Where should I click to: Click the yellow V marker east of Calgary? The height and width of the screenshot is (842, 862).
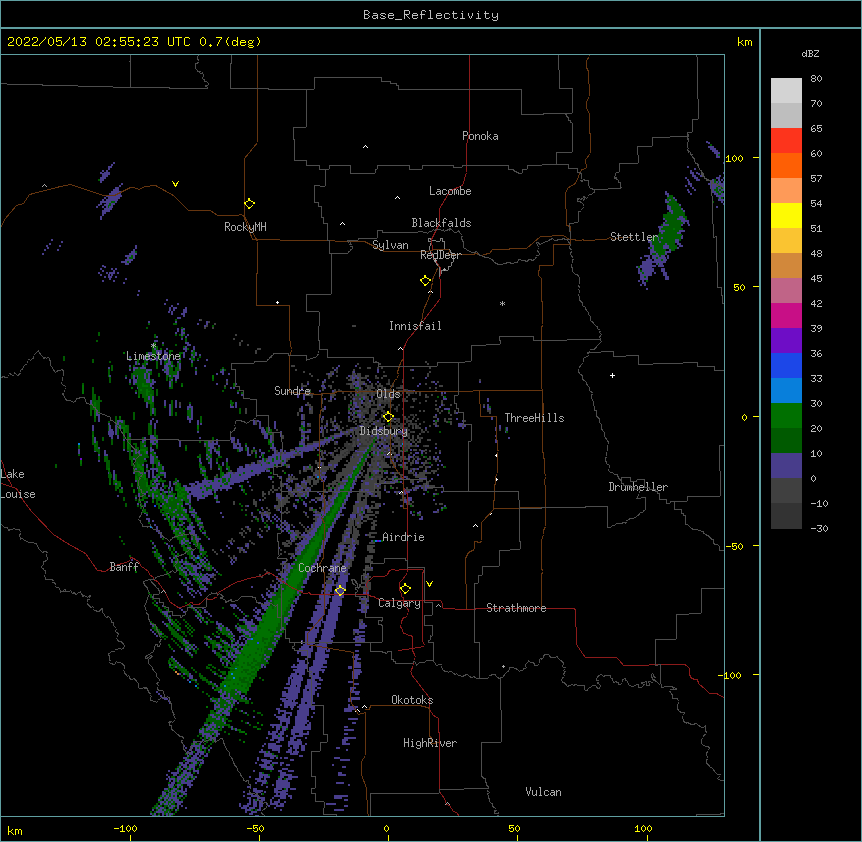[x=429, y=584]
